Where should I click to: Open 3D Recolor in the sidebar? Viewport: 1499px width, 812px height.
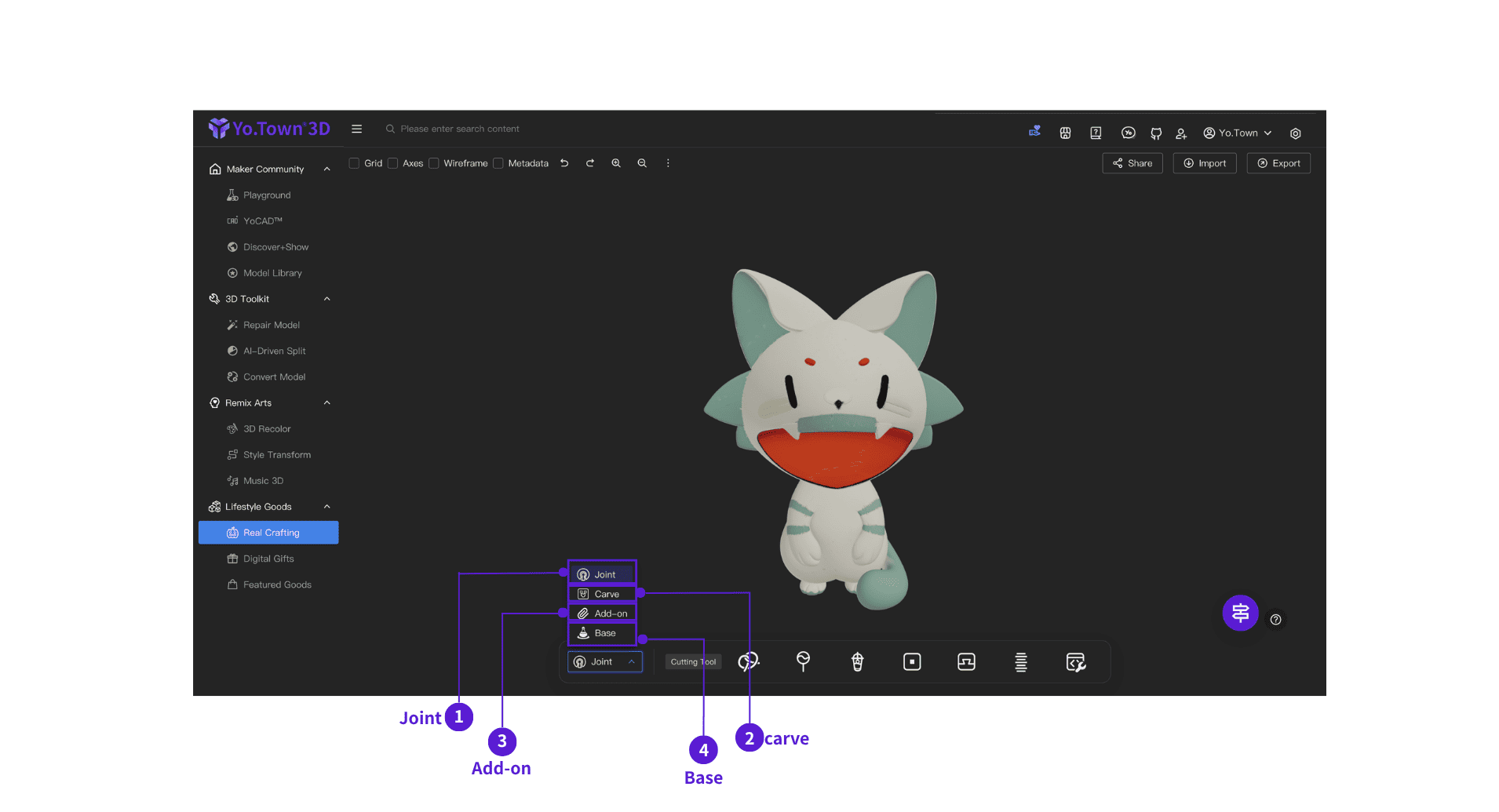click(268, 429)
